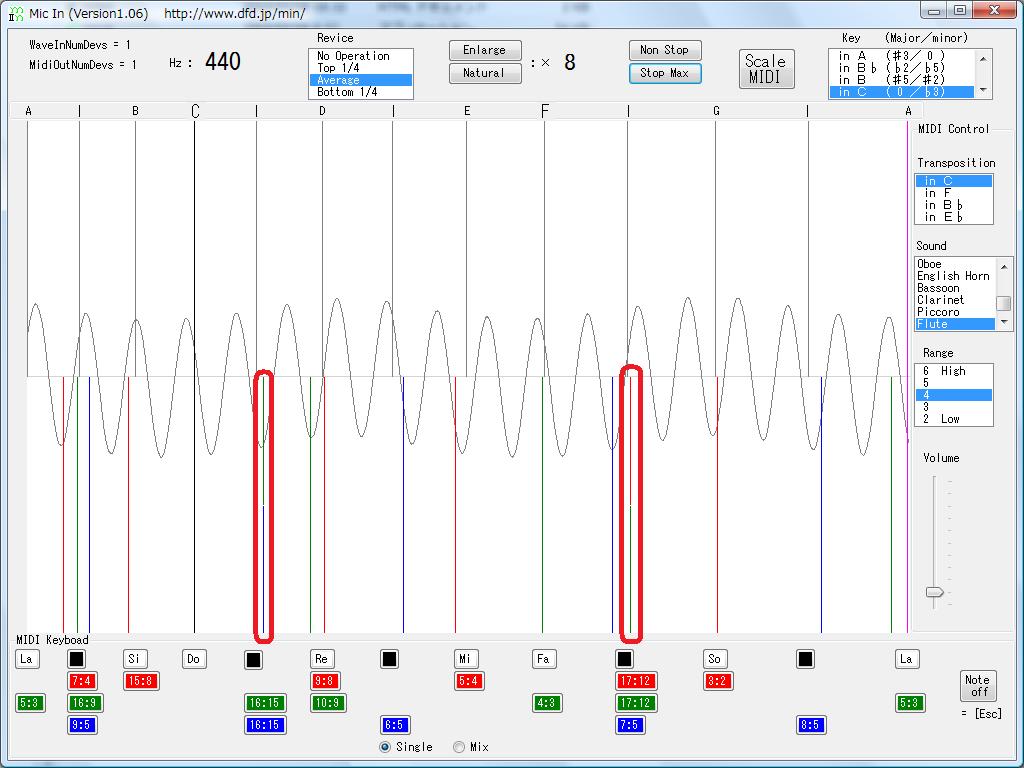1024x768 pixels.
Task: Play the black key between Re and Mi
Action: coord(389,659)
